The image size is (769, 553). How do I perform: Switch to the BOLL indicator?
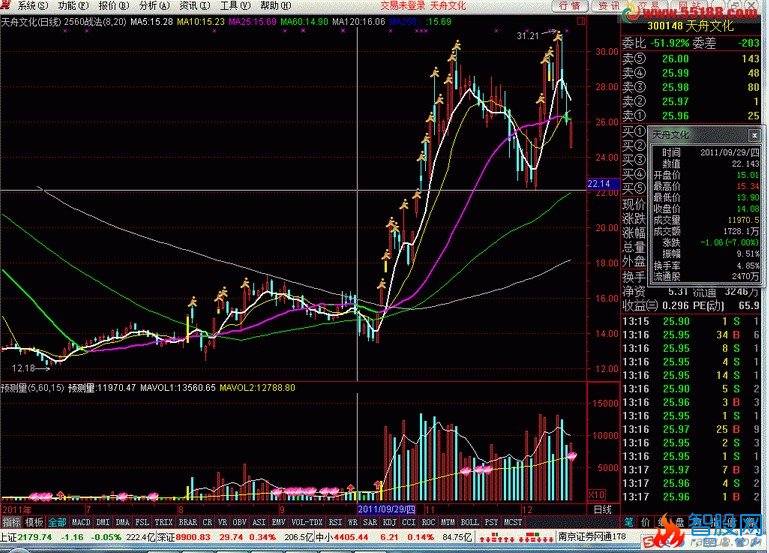470,523
